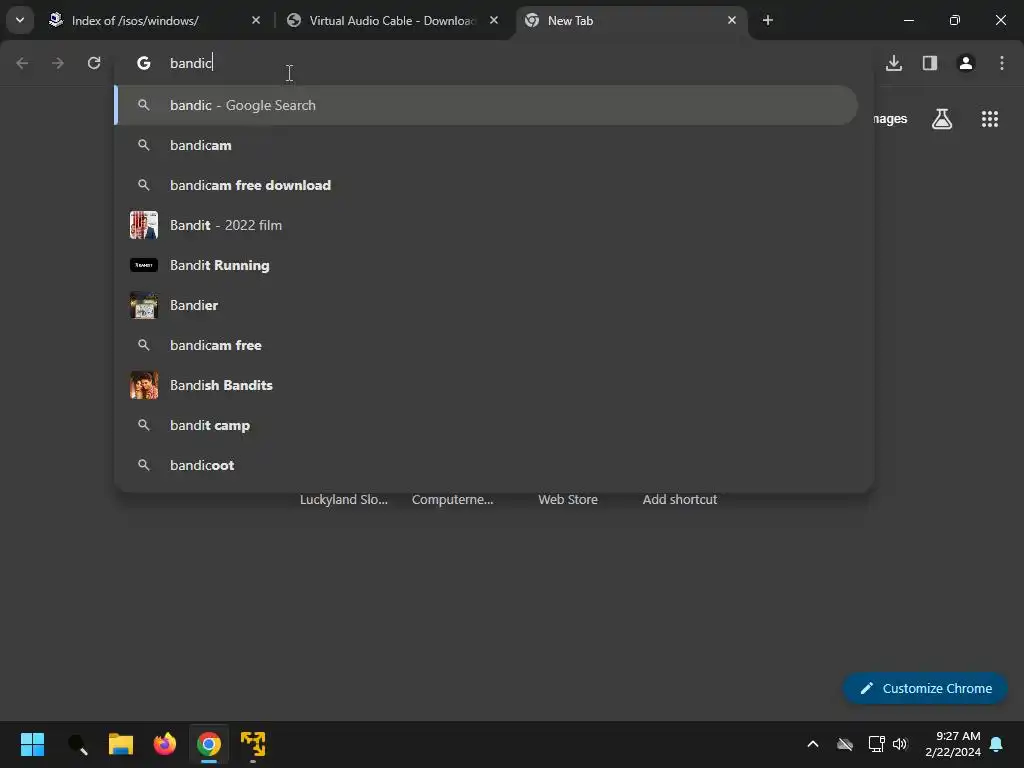Screen dimensions: 1024x768
Task: Click the Chrome taskbar icon
Action: pos(209,744)
